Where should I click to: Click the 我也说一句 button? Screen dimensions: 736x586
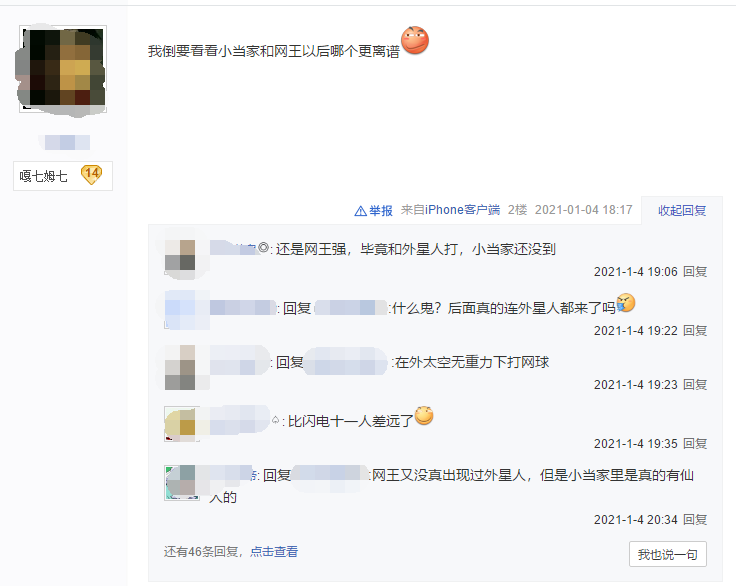667,555
